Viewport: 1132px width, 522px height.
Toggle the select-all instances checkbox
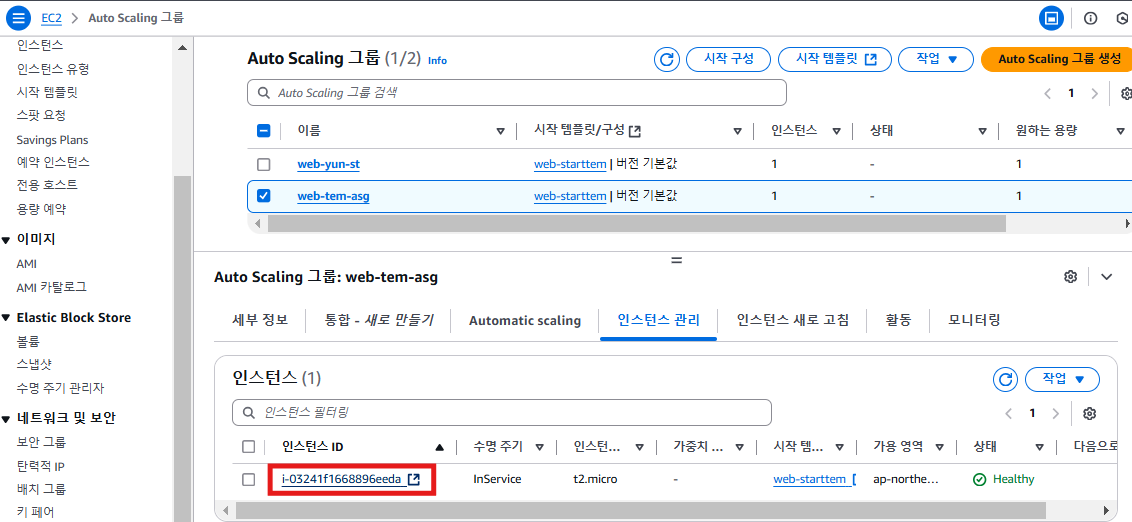[x=248, y=447]
